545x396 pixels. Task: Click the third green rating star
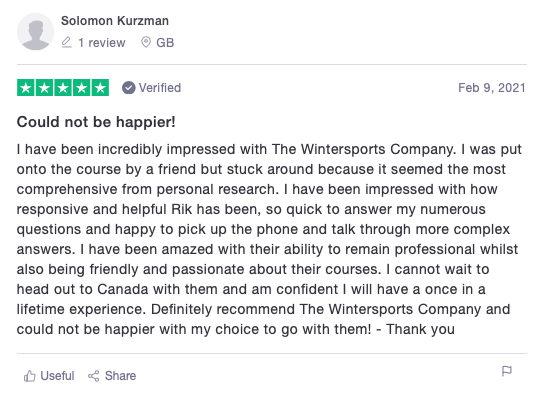[x=63, y=88]
